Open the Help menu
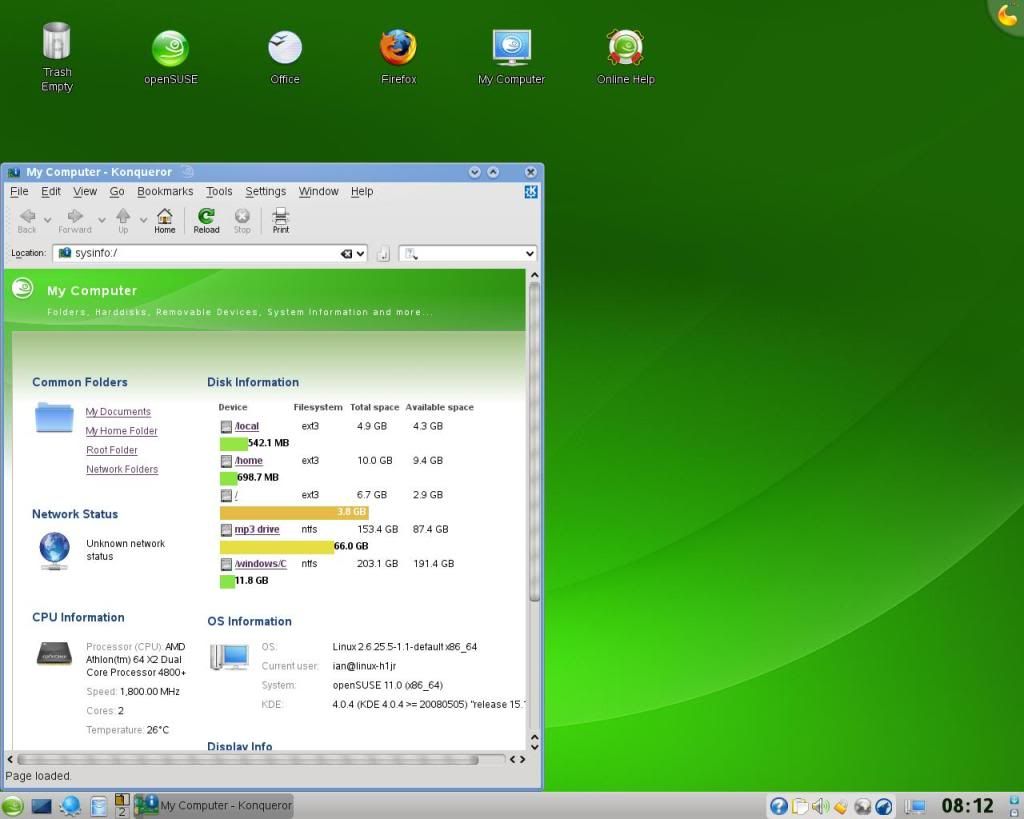1024x819 pixels. coord(362,191)
